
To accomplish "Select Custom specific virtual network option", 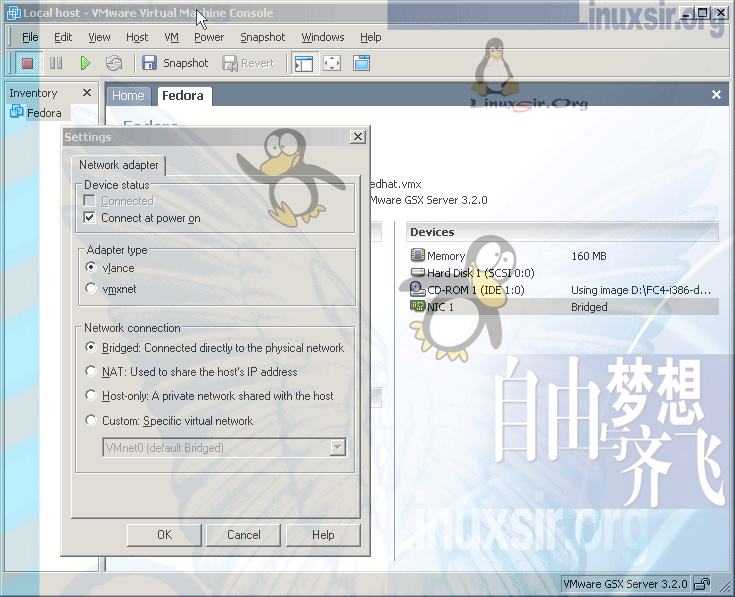I will (x=91, y=420).
